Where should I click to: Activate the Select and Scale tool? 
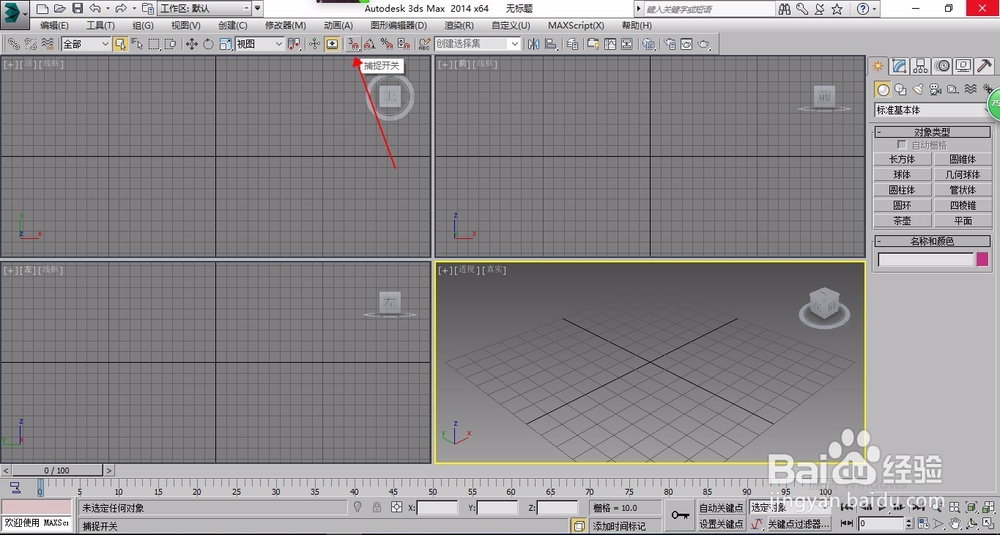point(225,43)
